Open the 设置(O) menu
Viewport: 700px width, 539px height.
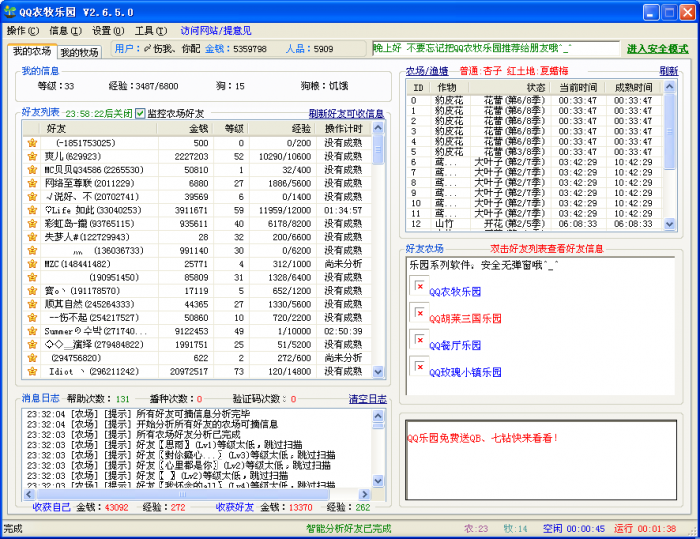click(108, 31)
